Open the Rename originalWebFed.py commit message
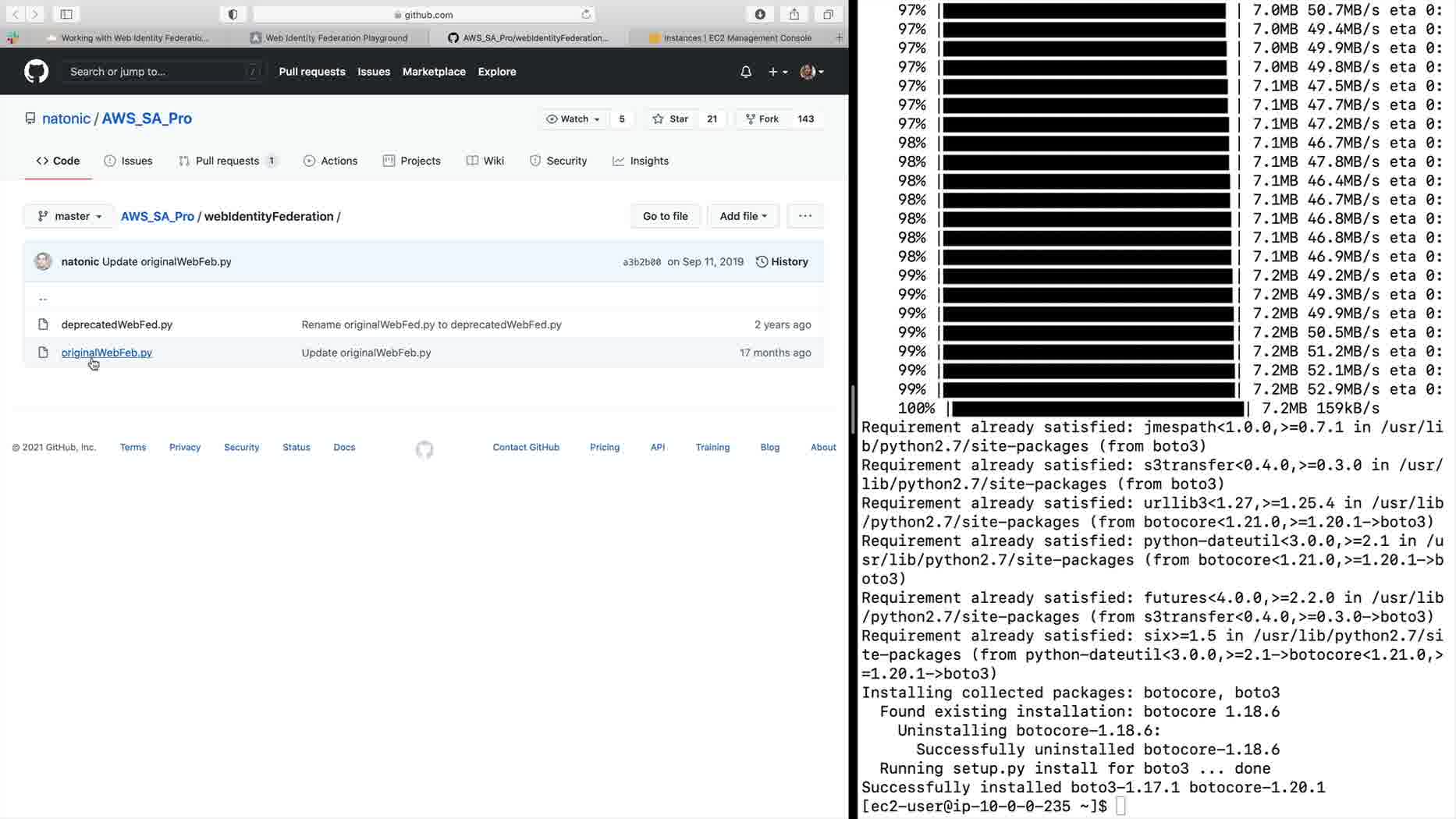 431,324
